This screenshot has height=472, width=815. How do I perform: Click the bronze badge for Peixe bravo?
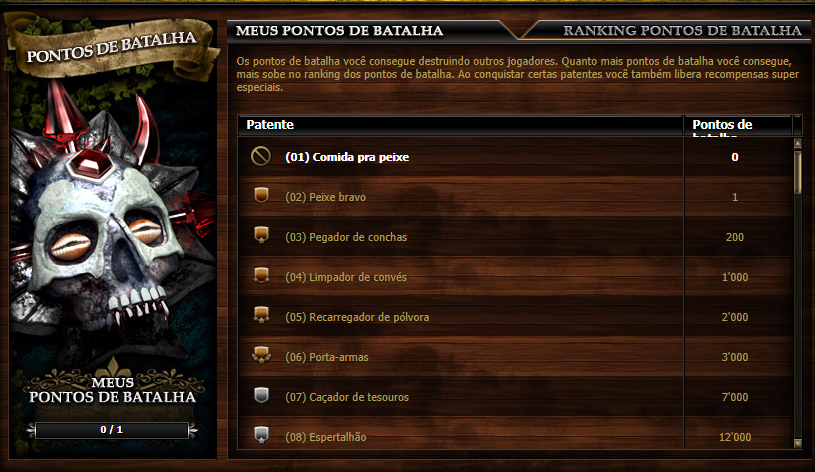coord(261,195)
